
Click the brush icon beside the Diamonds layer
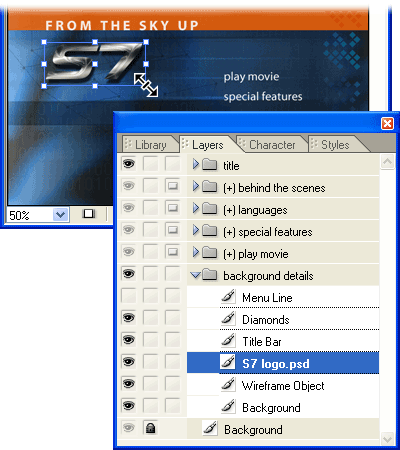228,318
